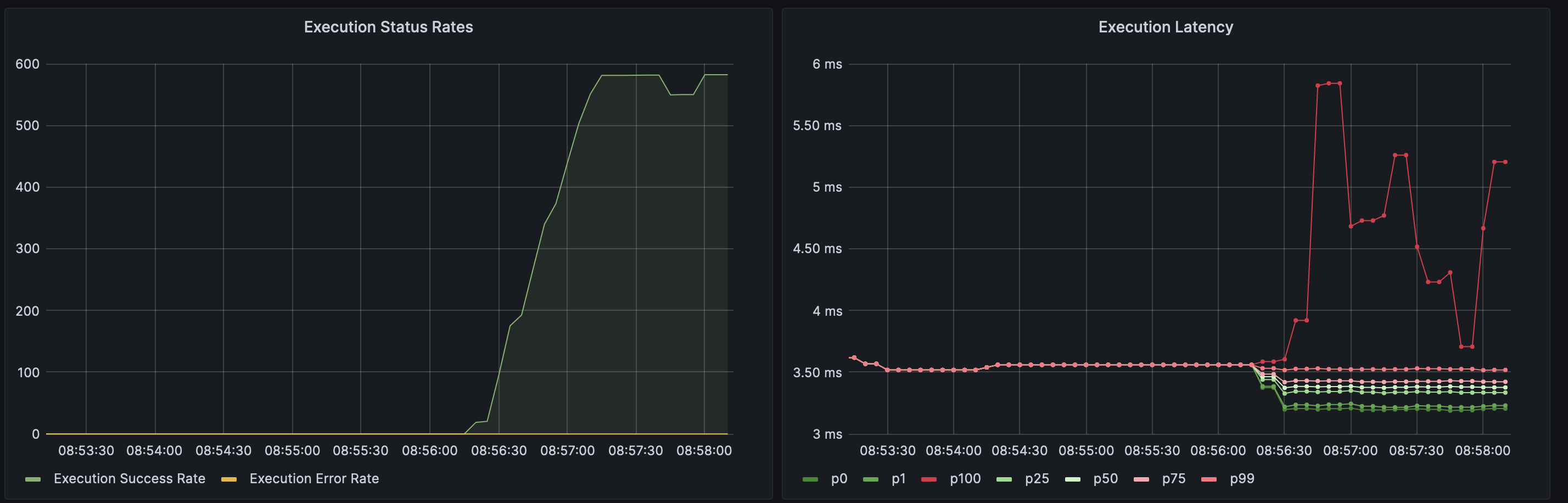Click the 5 ms y-axis label
Viewport: 1568px width, 503px height.
827,187
